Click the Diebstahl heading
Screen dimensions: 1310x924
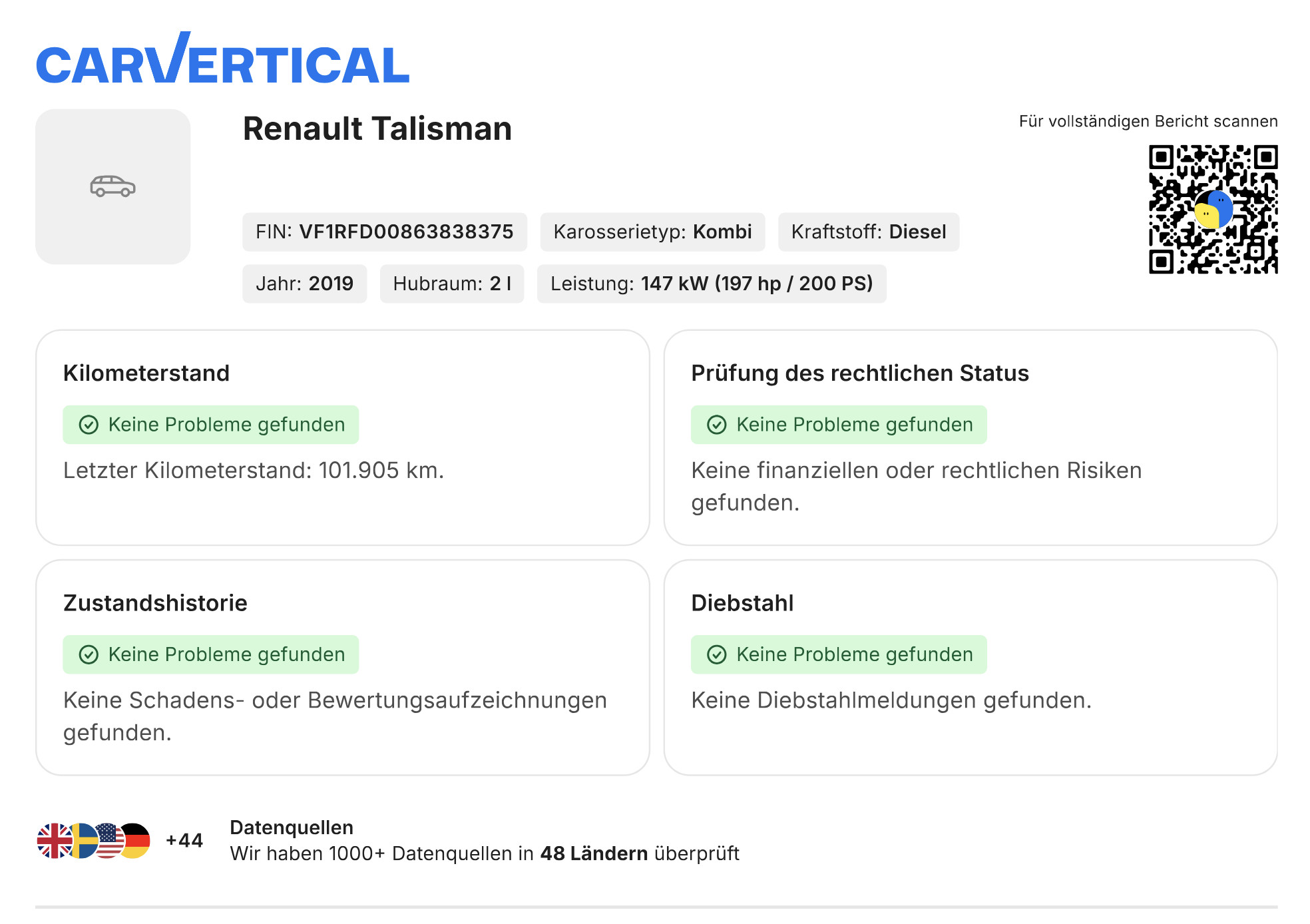(742, 603)
